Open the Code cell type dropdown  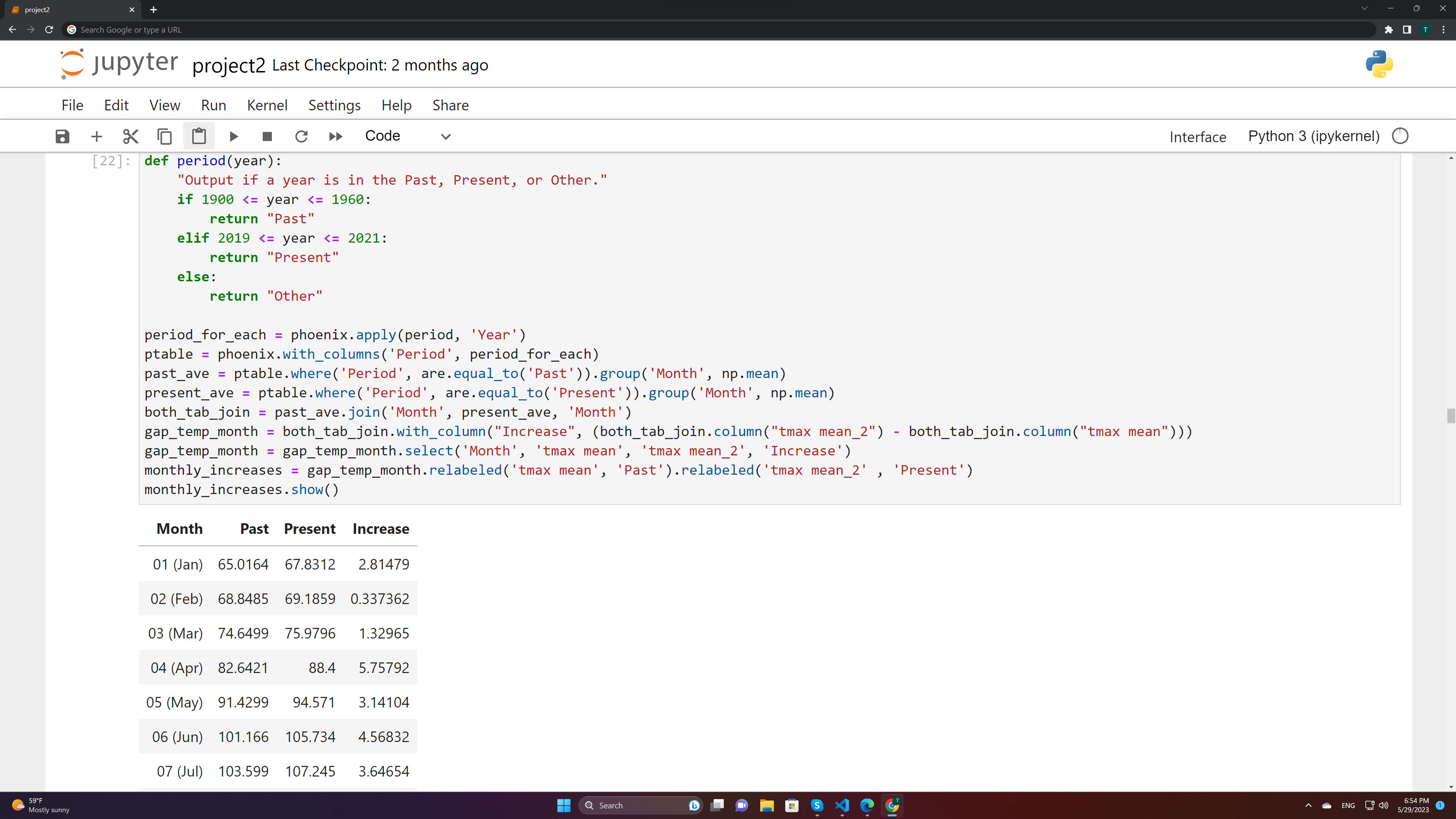coord(407,136)
